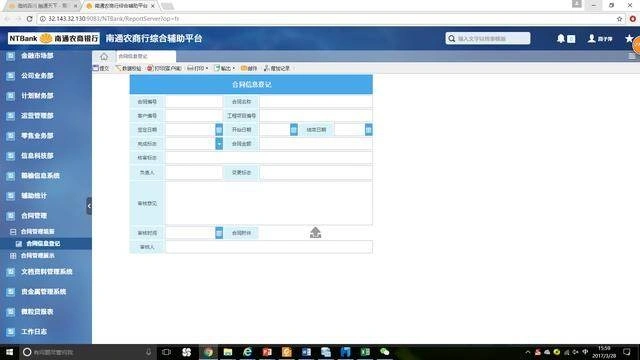
Task: Open 文档资料管理系统 in the sidebar
Action: tap(46, 271)
